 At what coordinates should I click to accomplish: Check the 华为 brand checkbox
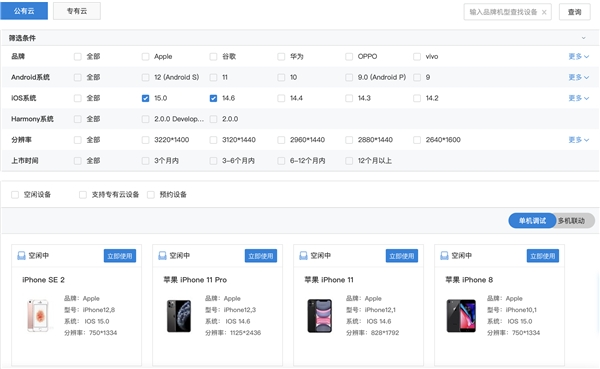coord(281,57)
